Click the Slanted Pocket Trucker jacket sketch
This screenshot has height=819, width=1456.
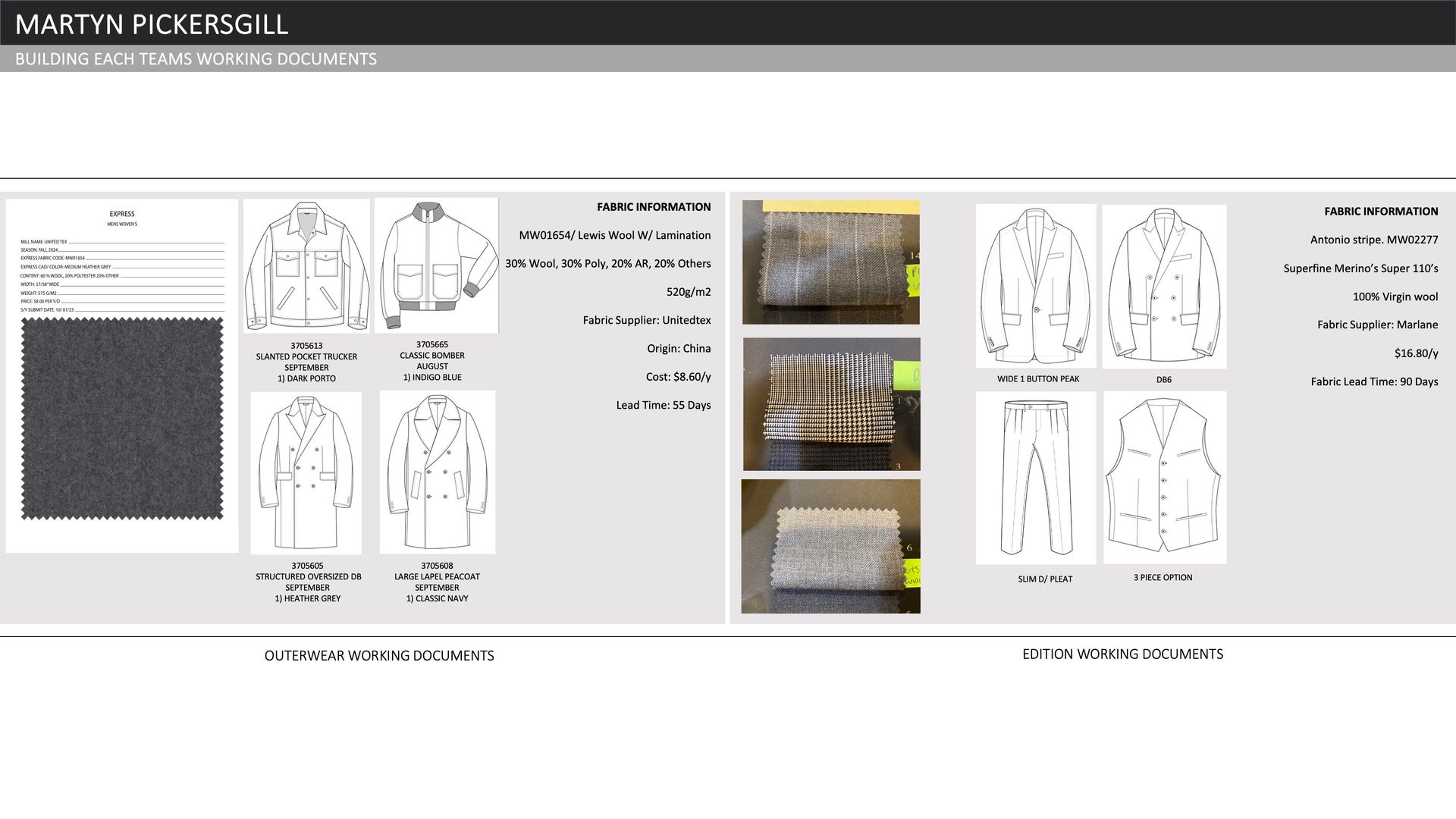(306, 266)
